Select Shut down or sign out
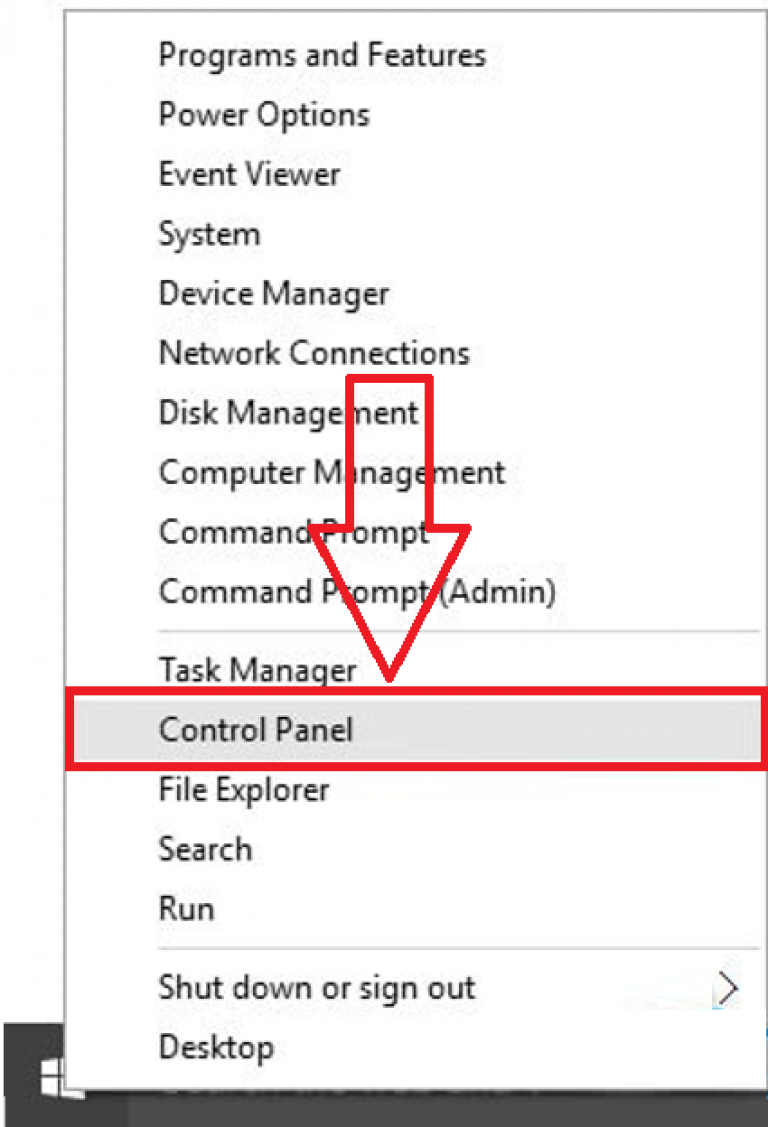768x1127 pixels. pos(316,987)
